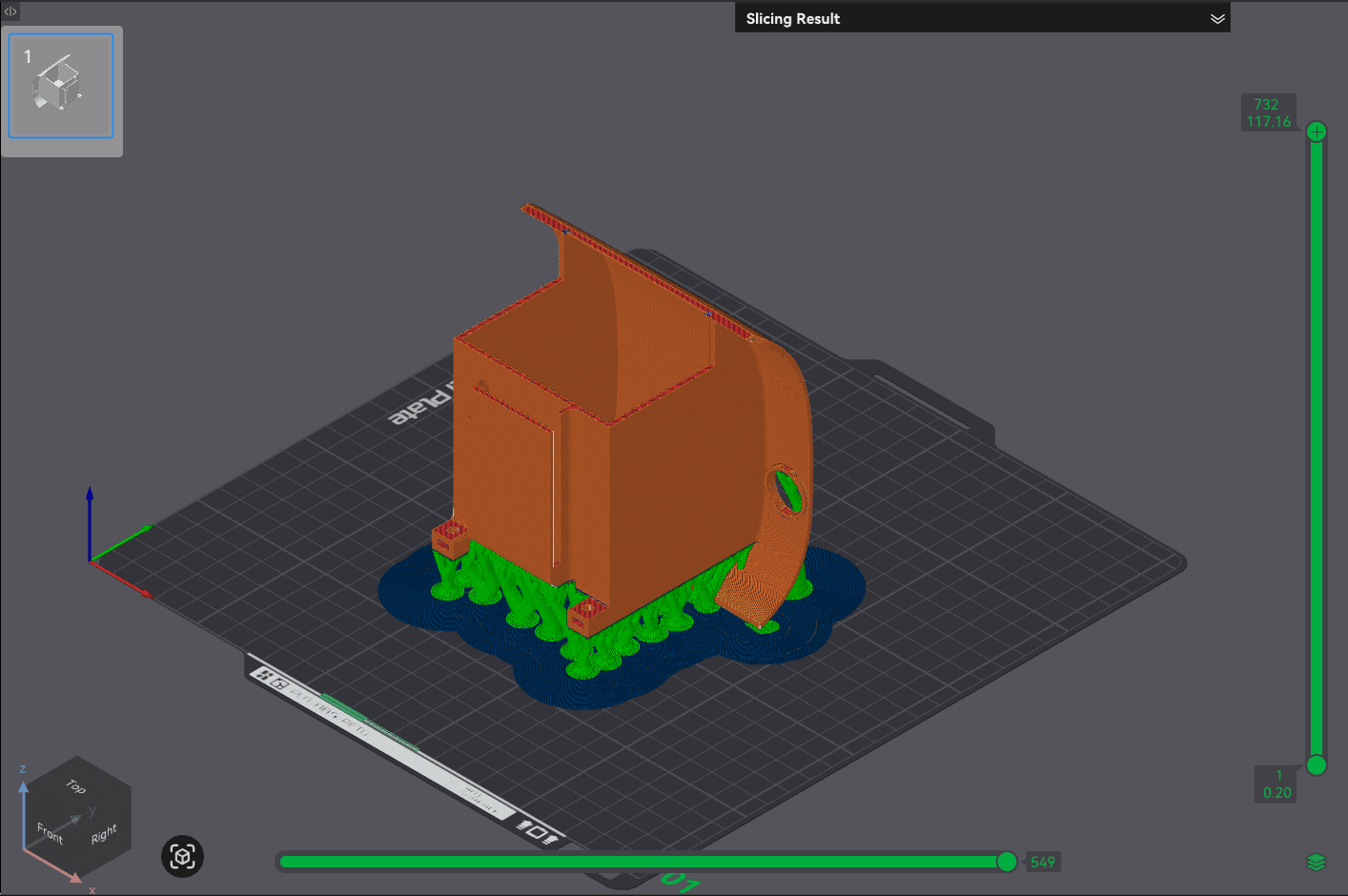This screenshot has height=896, width=1348.
Task: Click the Right face of the navigation cube
Action: [x=104, y=831]
